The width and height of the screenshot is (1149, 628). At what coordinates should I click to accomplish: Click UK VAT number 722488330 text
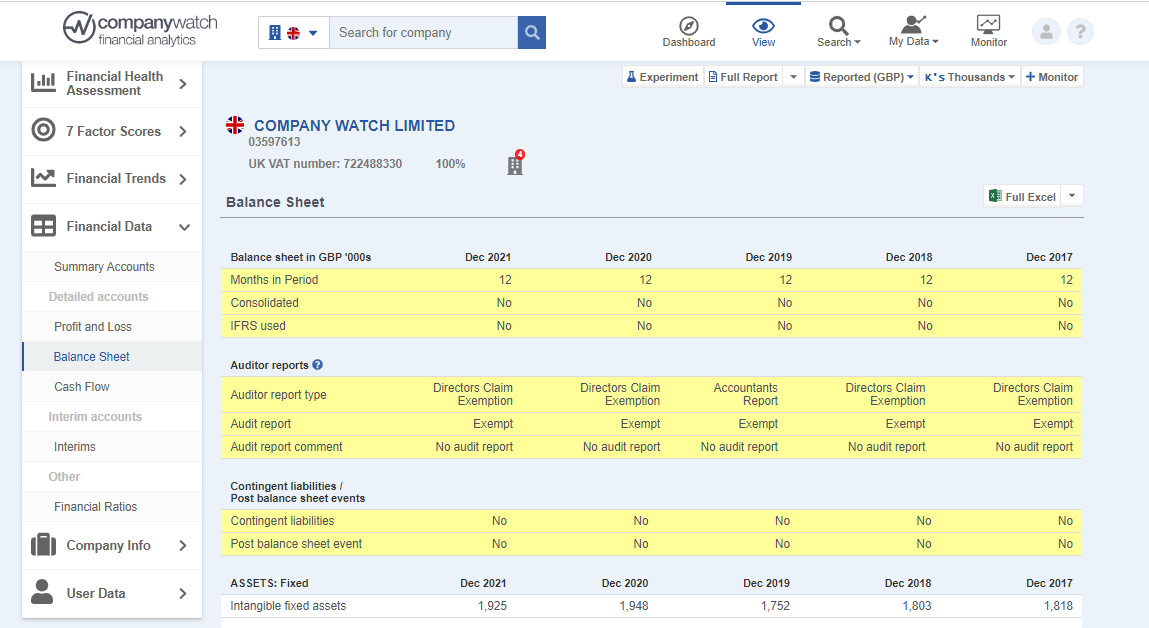point(325,164)
